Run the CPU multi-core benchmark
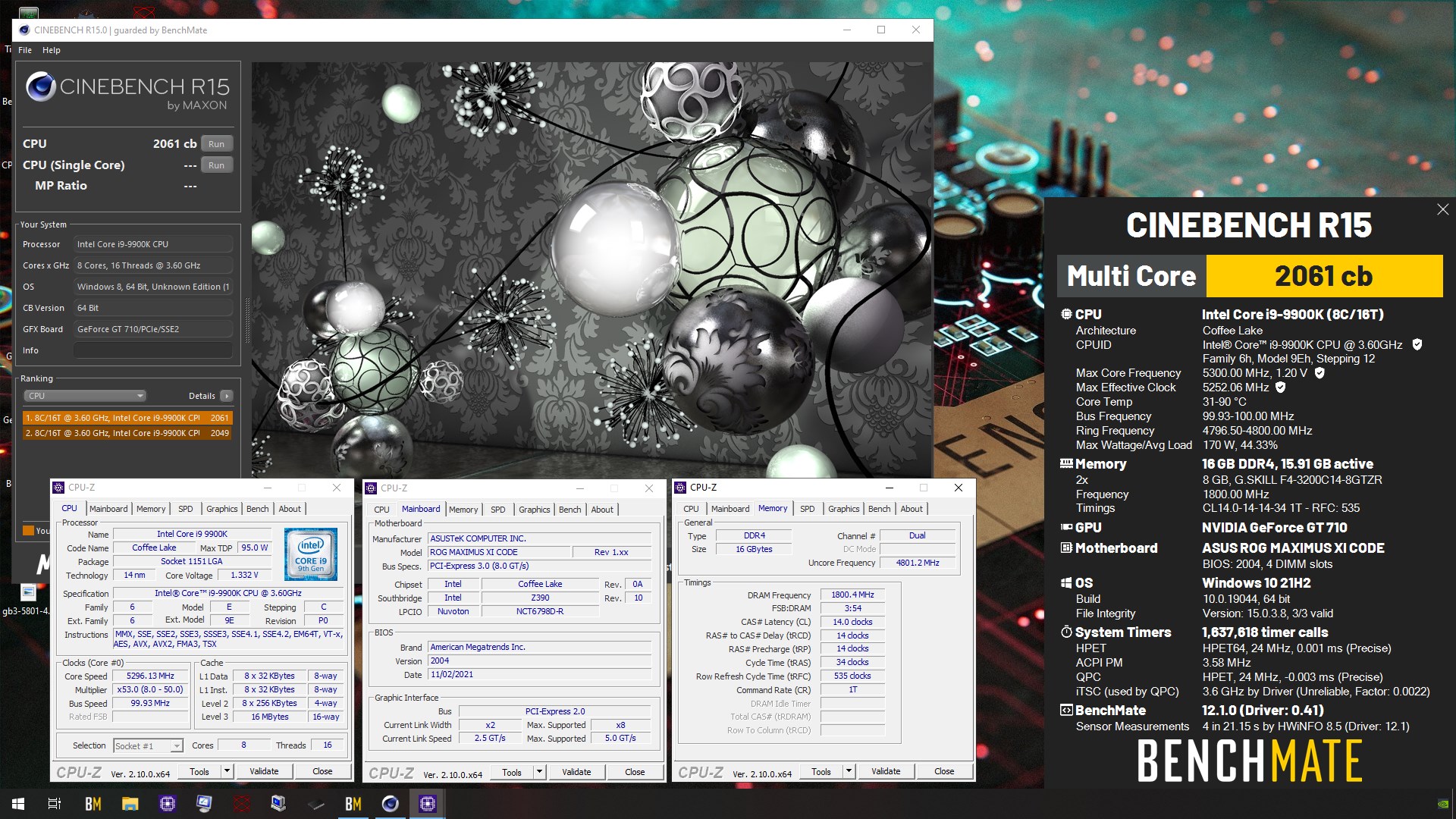1456x819 pixels. [x=216, y=144]
